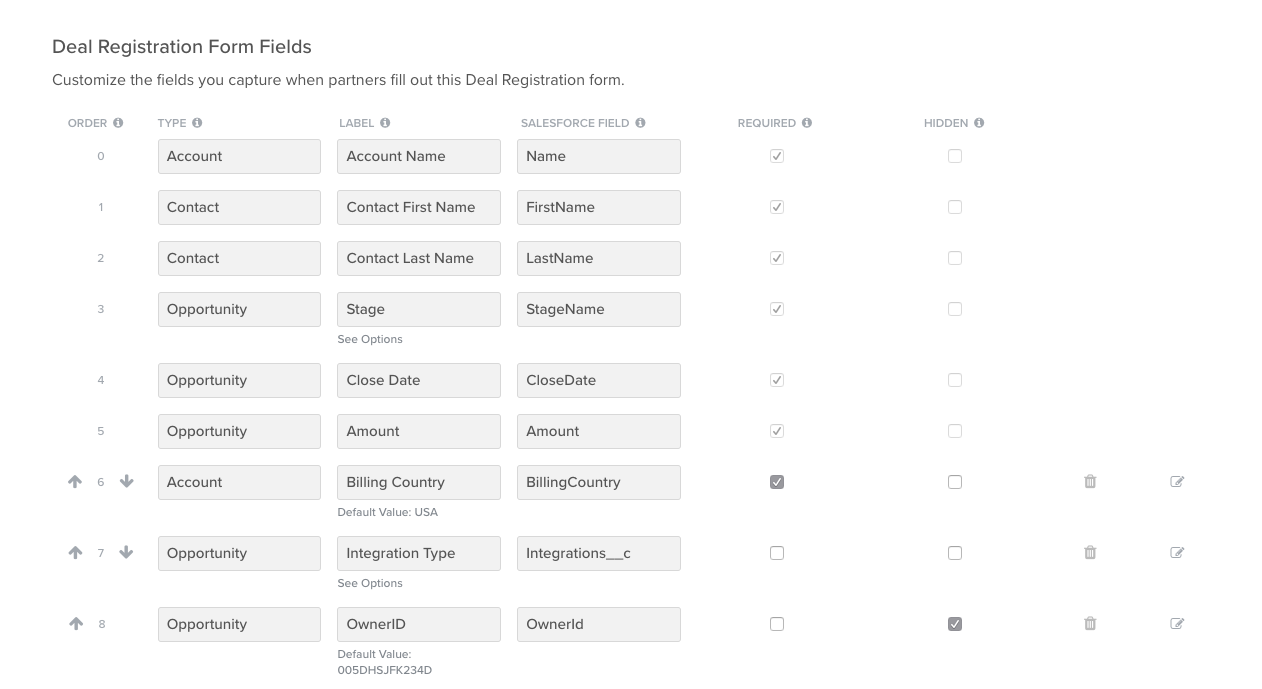This screenshot has height=689, width=1262.
Task: Move Billing Country row up
Action: click(x=75, y=482)
